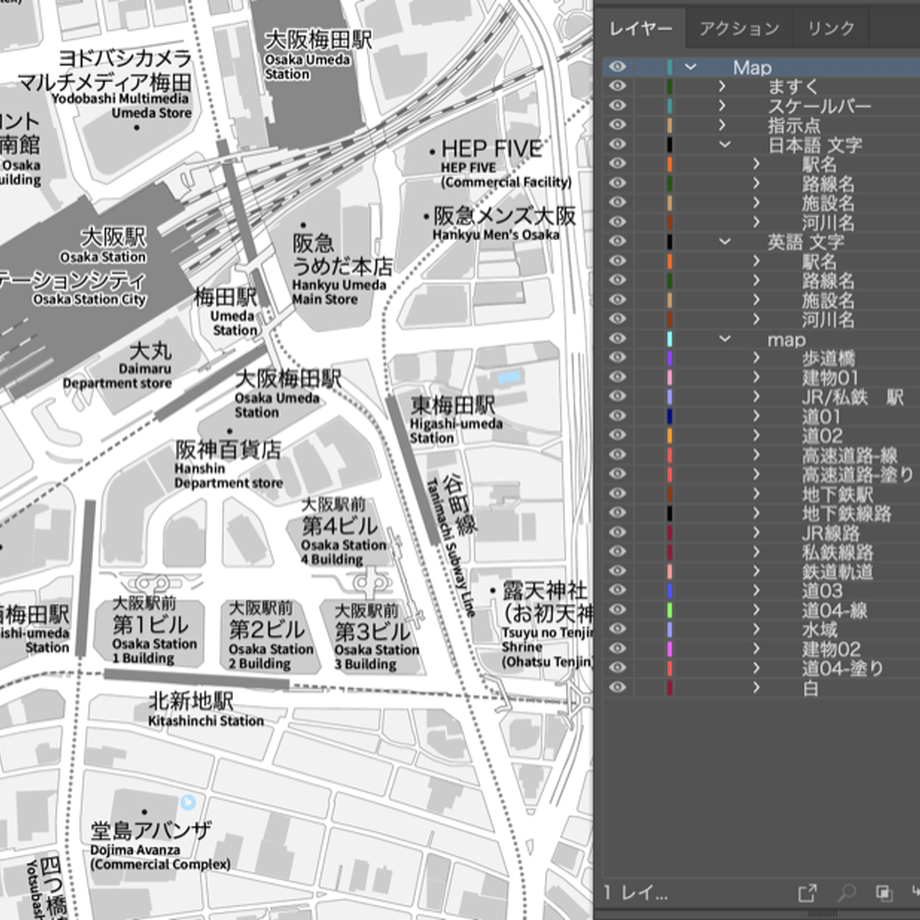Toggle the eye icon for 水域
The height and width of the screenshot is (920, 920).
tap(617, 629)
